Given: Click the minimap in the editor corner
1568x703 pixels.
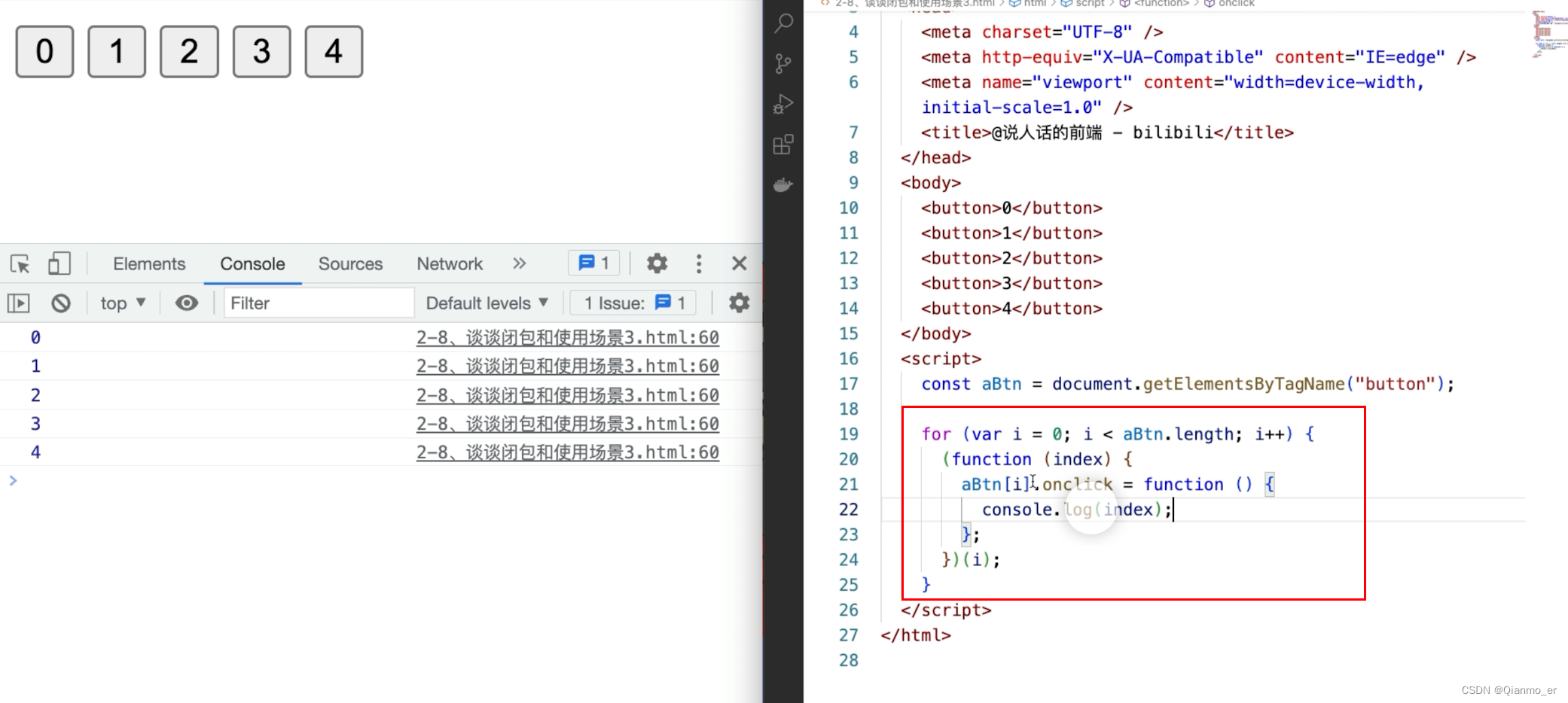Looking at the screenshot, I should [x=1549, y=34].
